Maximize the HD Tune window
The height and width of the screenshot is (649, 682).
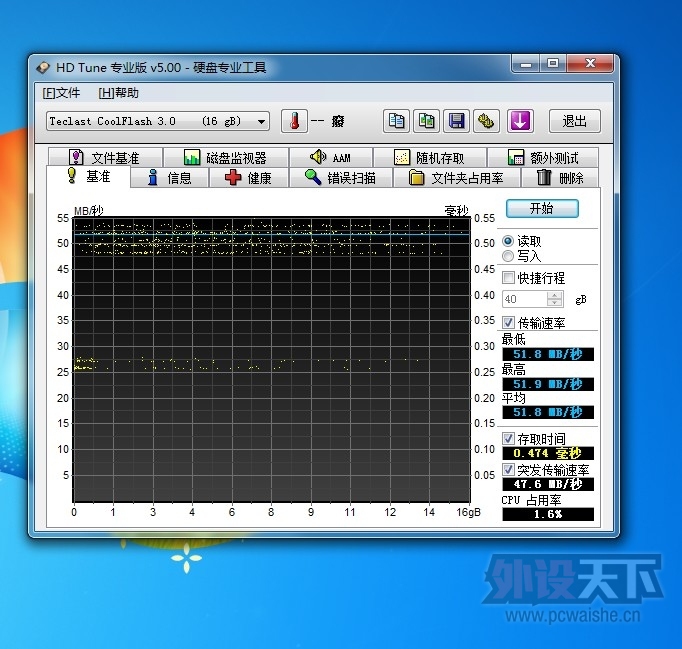[x=553, y=64]
